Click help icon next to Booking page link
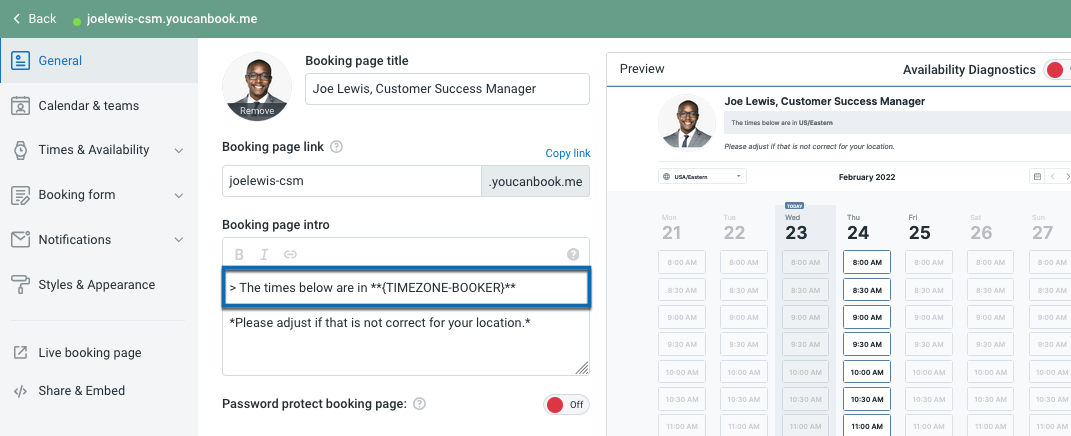This screenshot has height=436, width=1071. click(x=337, y=146)
